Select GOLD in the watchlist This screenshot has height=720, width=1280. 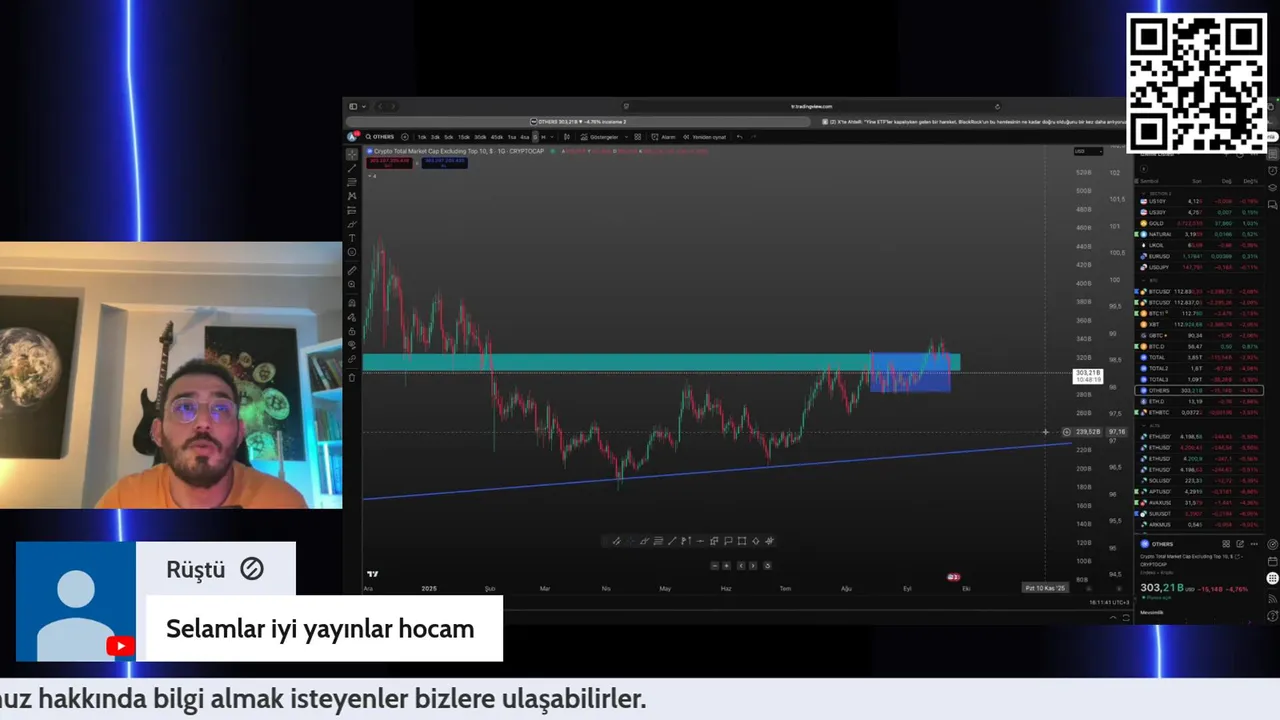[1200, 223]
